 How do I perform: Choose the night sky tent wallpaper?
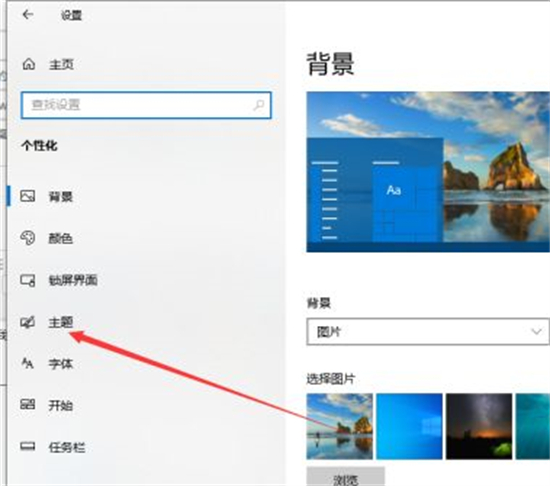click(x=479, y=426)
